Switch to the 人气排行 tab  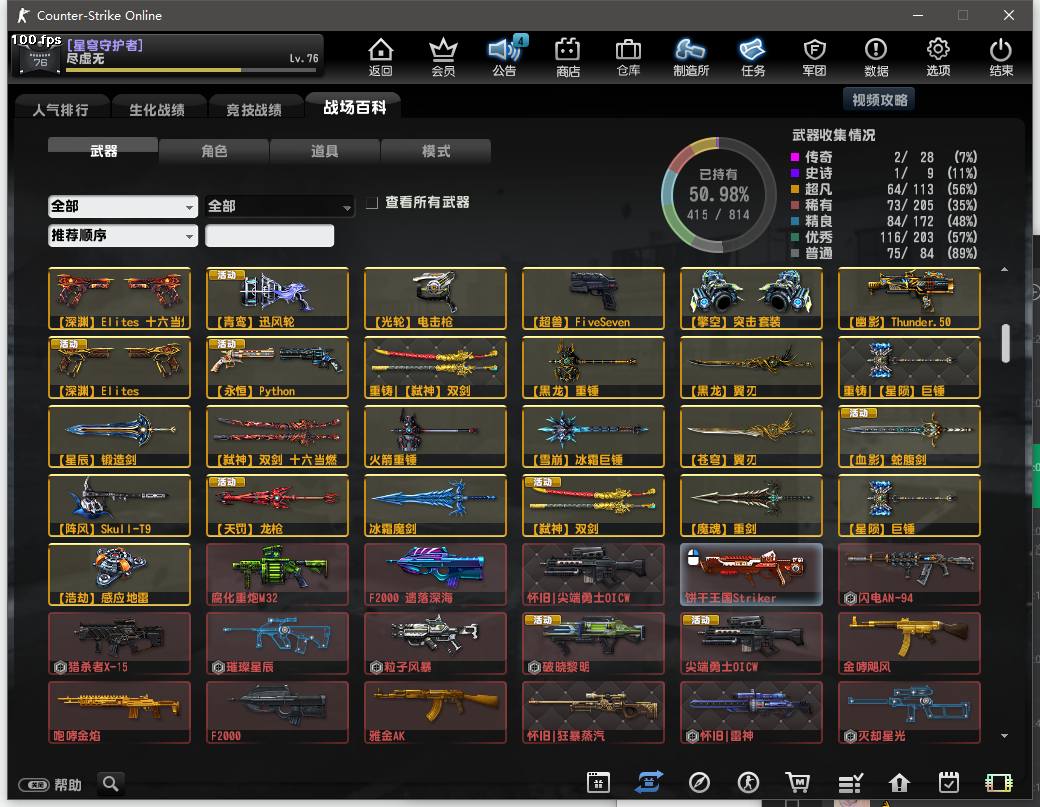pyautogui.click(x=60, y=109)
